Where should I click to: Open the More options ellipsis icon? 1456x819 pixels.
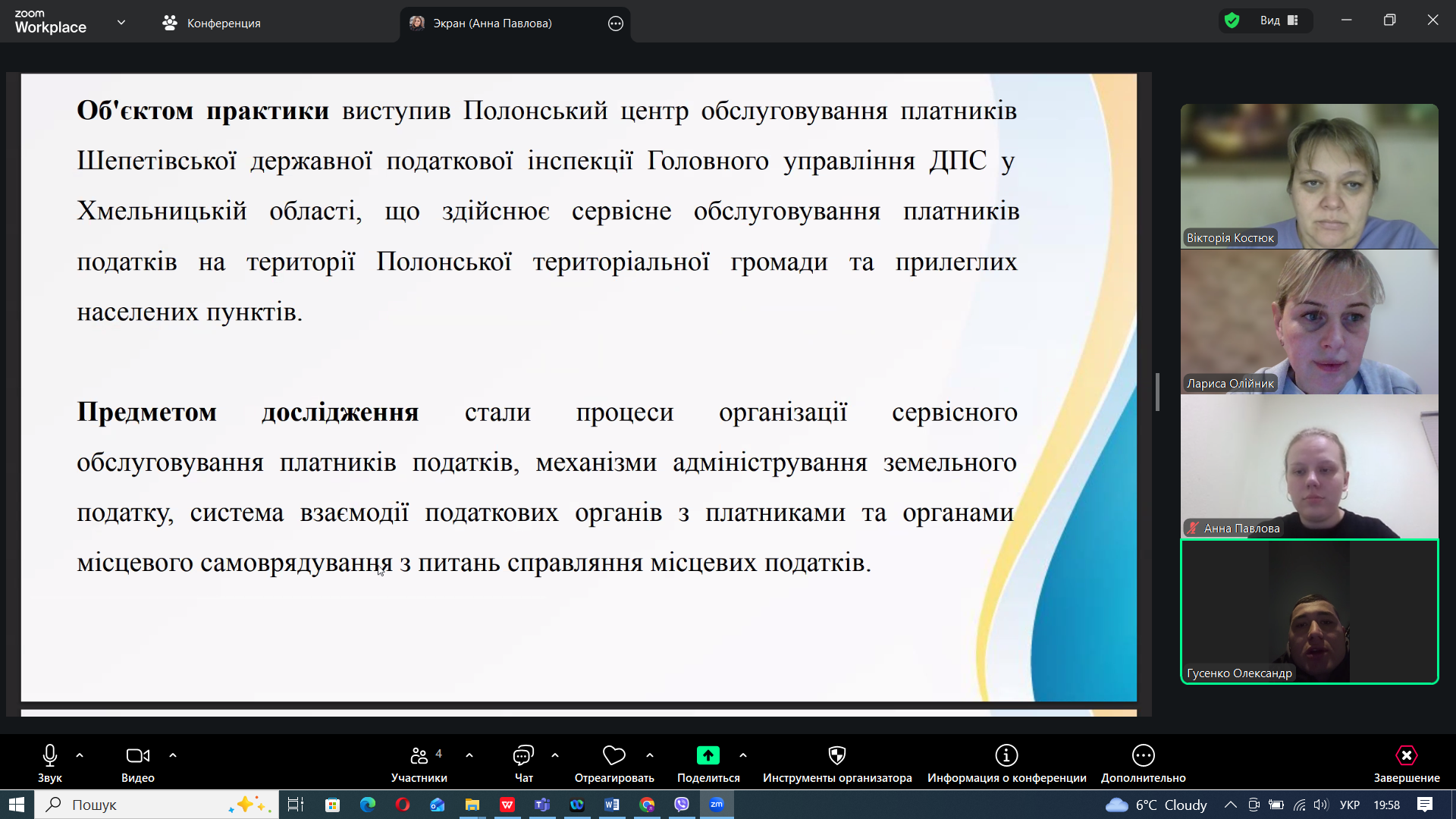pyautogui.click(x=1143, y=755)
